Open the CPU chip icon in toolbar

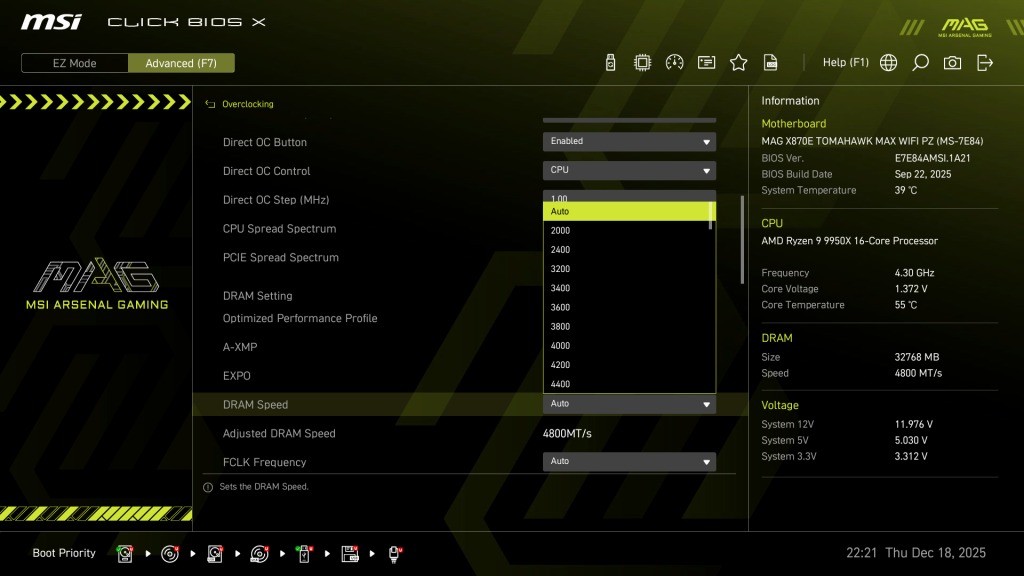click(x=642, y=62)
